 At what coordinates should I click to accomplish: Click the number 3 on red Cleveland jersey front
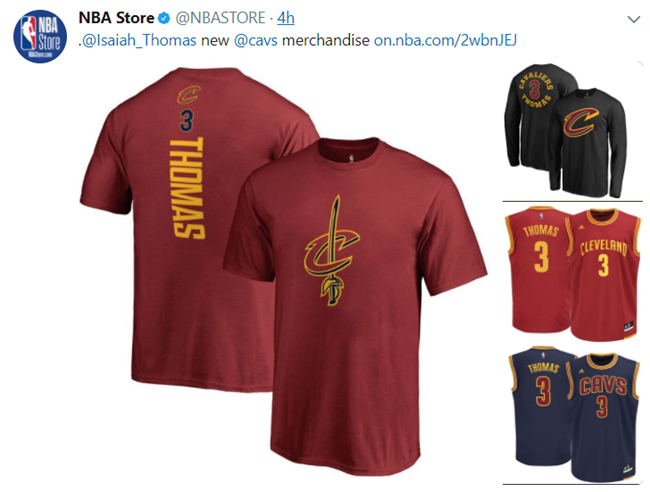pos(604,265)
